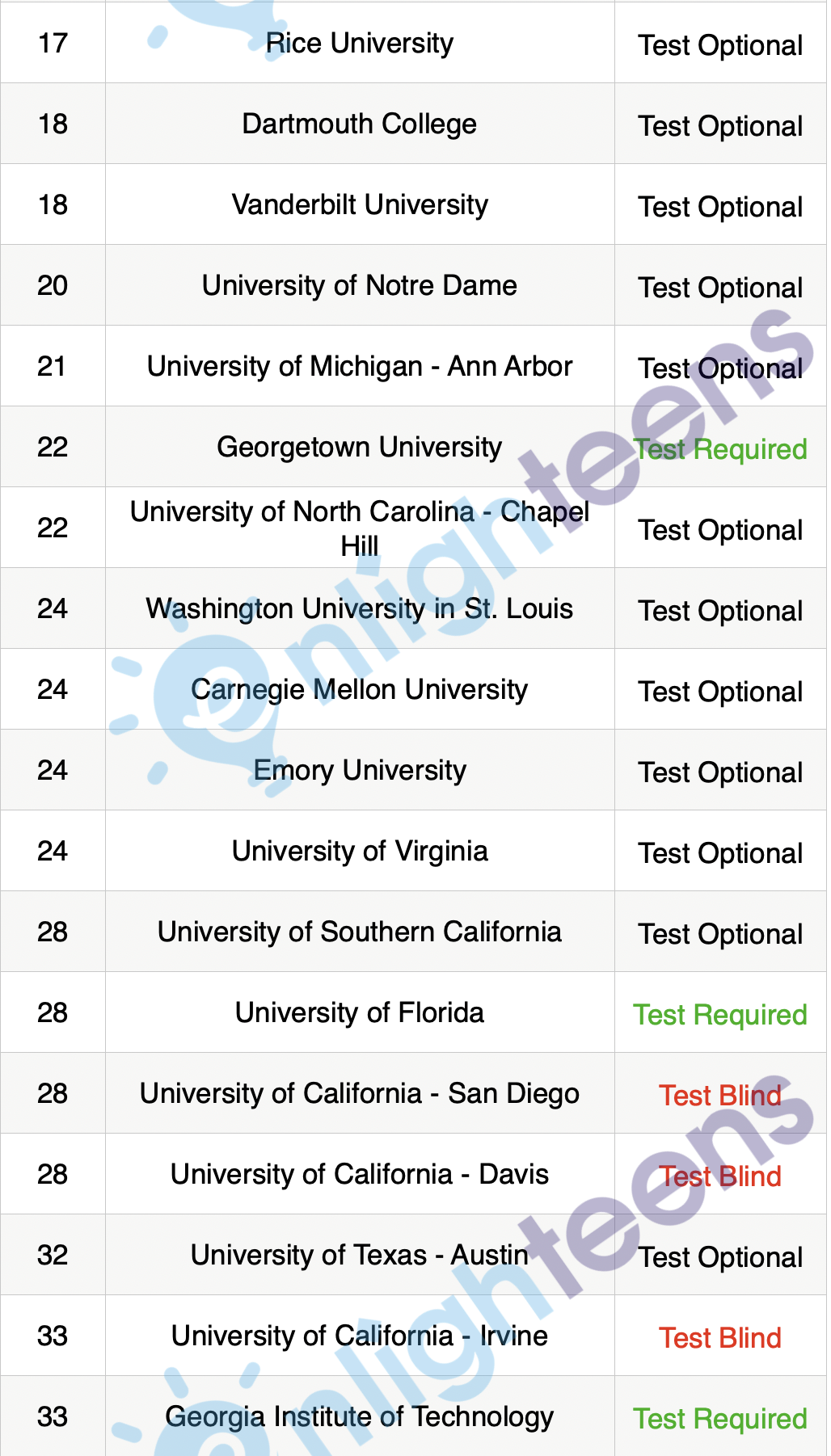This screenshot has height=1456, width=831.
Task: Click Vanderbilt University in the table
Action: coord(360,204)
